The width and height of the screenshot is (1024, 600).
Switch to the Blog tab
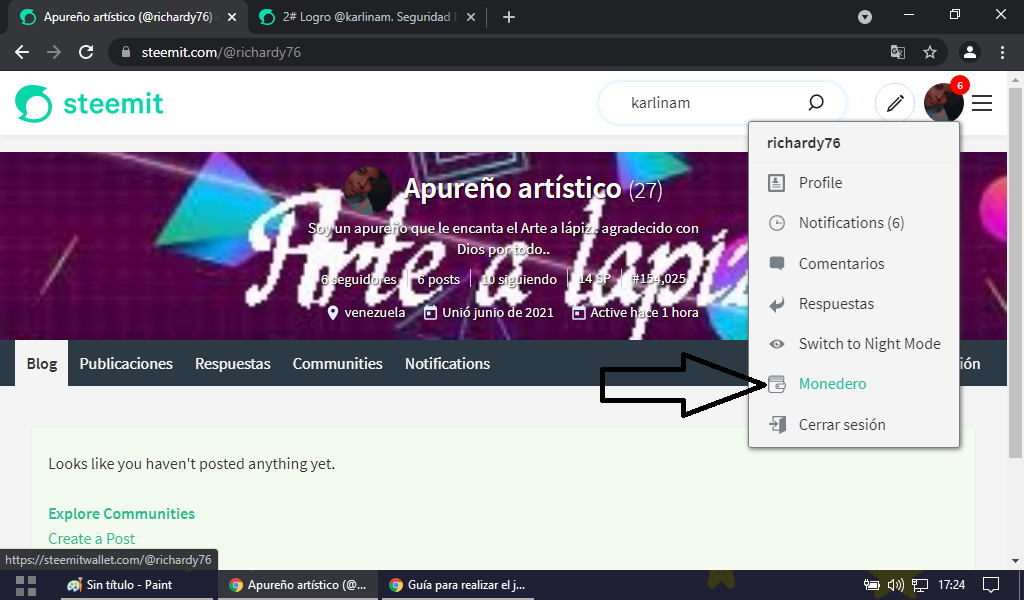[x=42, y=364]
